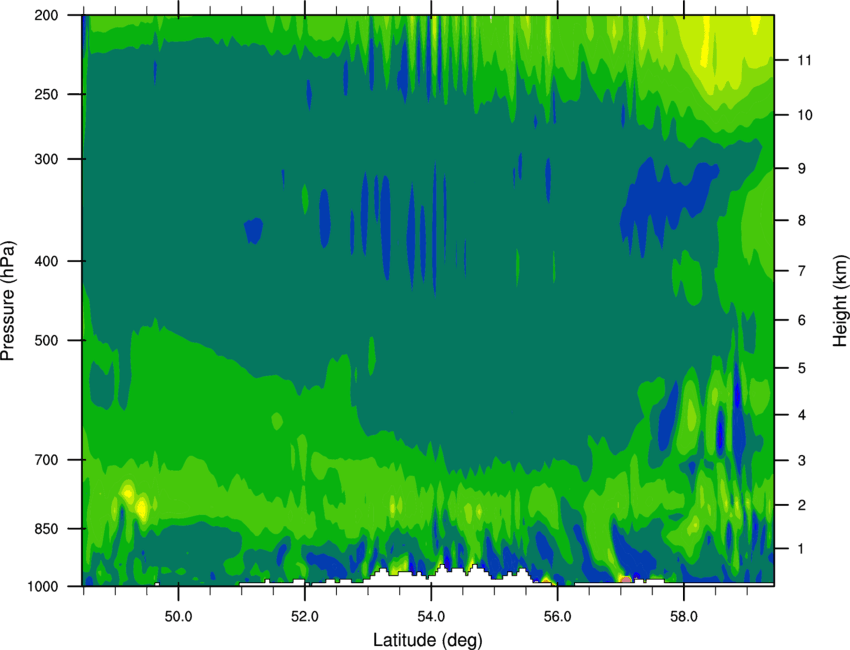This screenshot has width=850, height=650.
Task: Click the 200 pressure tick label
Action: pyautogui.click(x=46, y=15)
